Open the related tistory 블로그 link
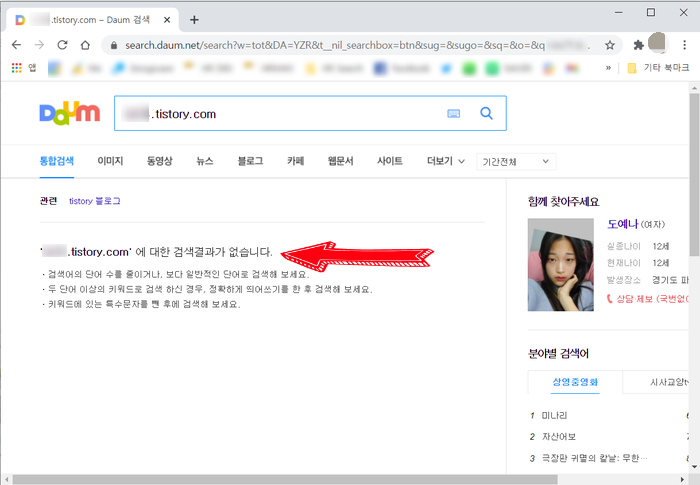Viewport: 700px width, 485px height. pos(95,201)
